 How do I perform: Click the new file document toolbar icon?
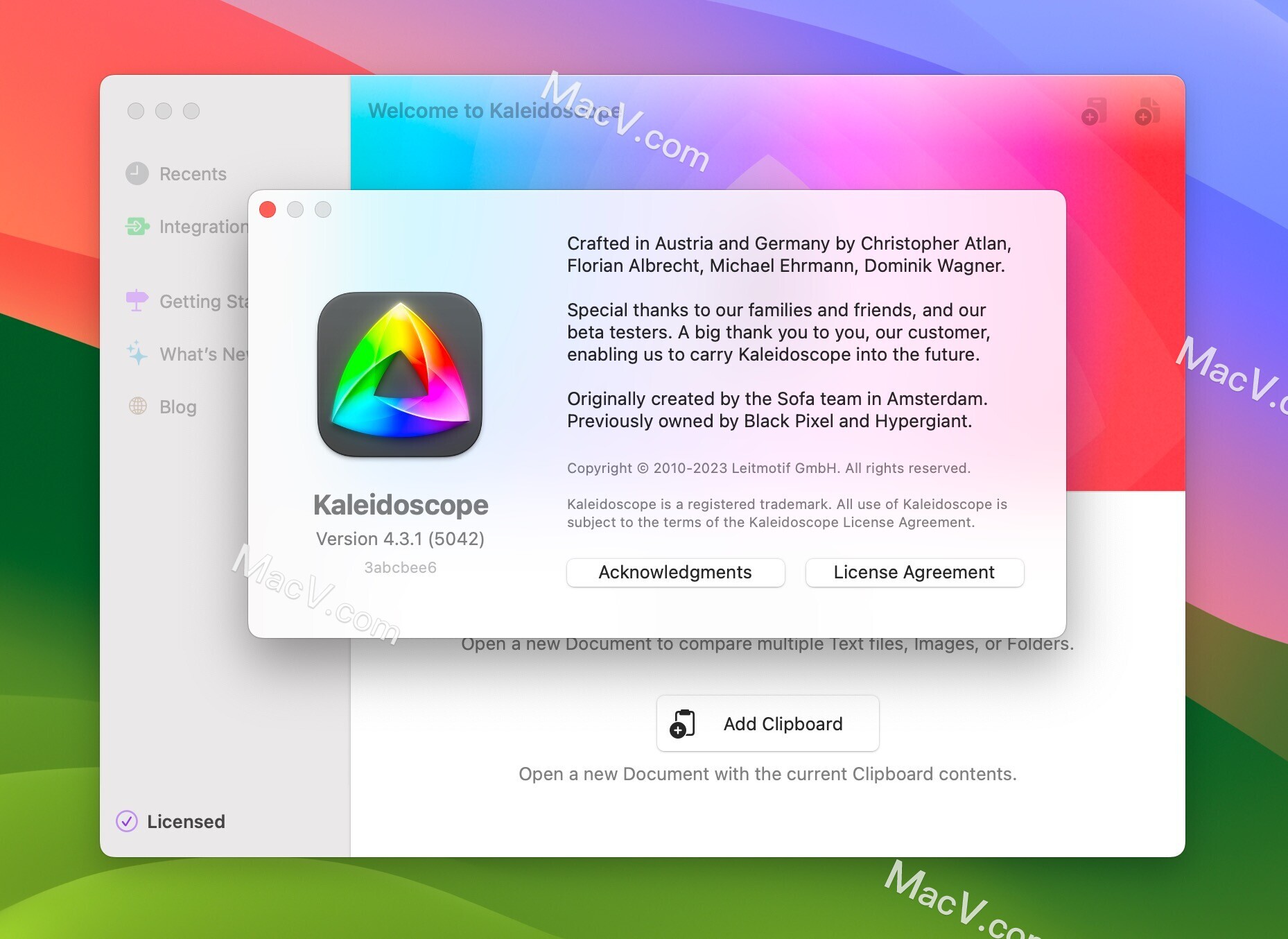(1147, 112)
